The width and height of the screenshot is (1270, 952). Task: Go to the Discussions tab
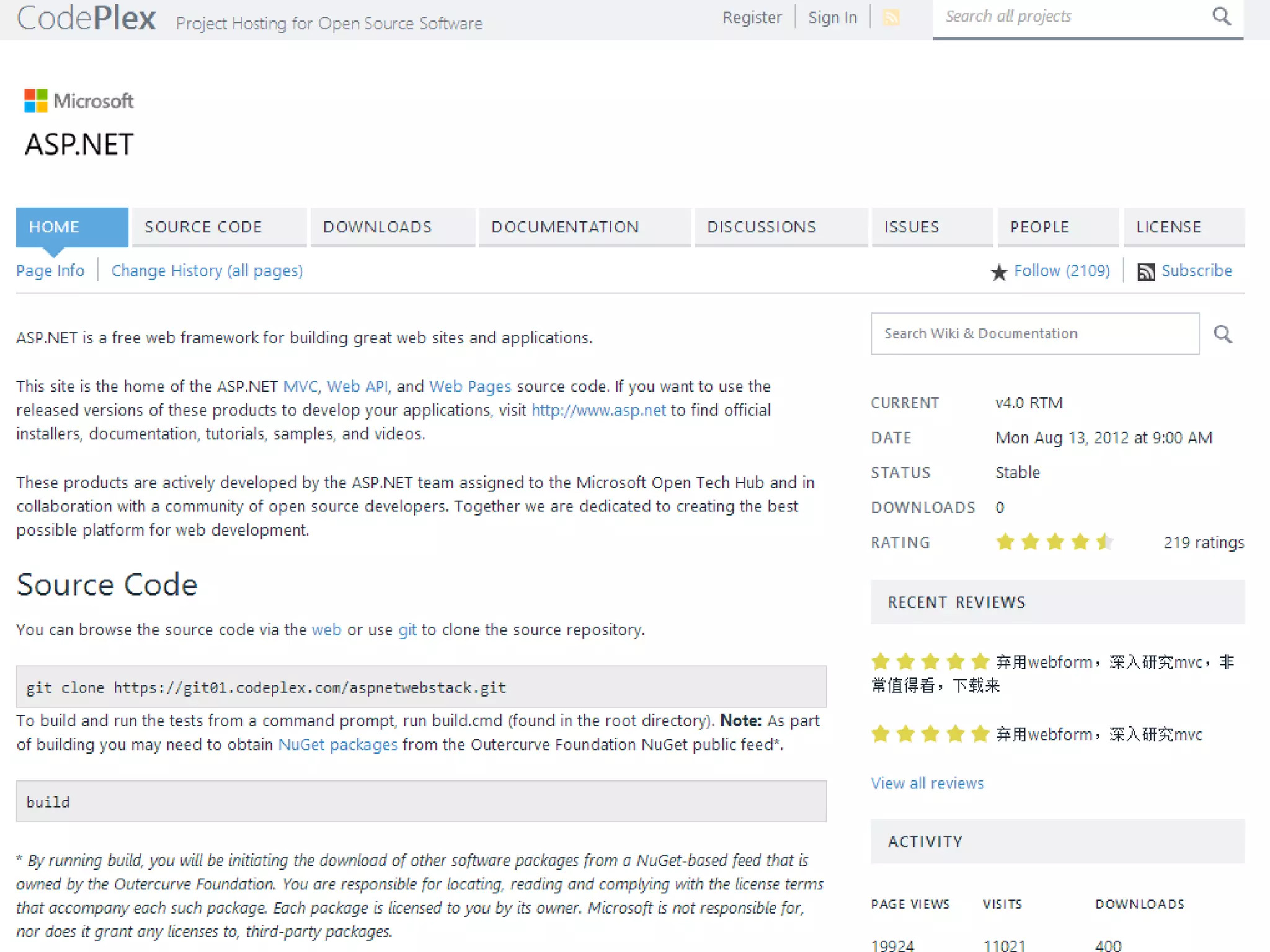[x=761, y=227]
